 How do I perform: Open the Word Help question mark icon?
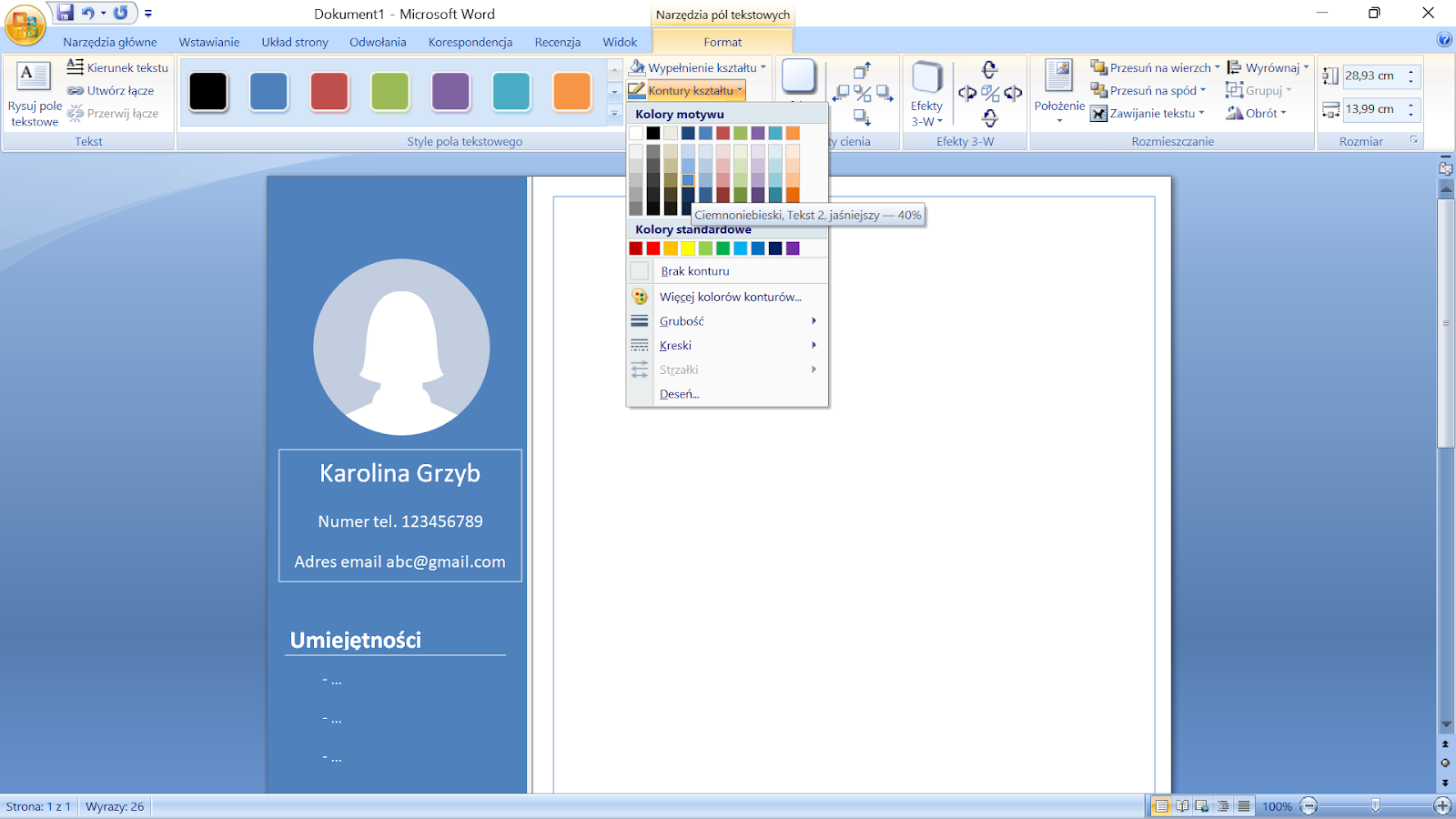1444,39
